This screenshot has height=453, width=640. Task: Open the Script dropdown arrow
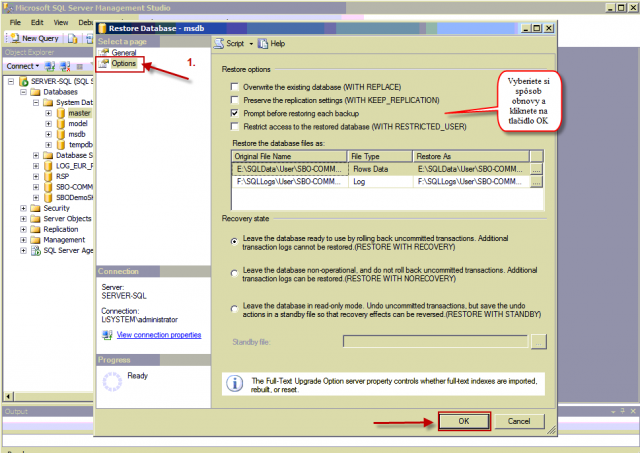(x=251, y=44)
